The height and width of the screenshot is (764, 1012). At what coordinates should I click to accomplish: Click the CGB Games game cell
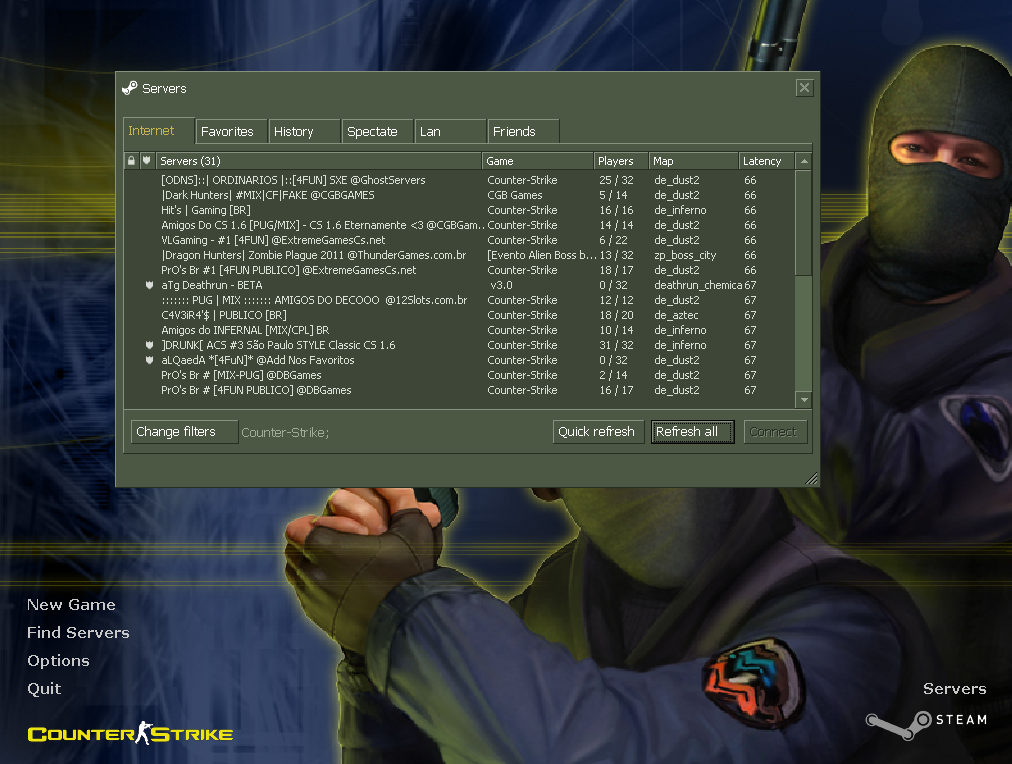[514, 195]
